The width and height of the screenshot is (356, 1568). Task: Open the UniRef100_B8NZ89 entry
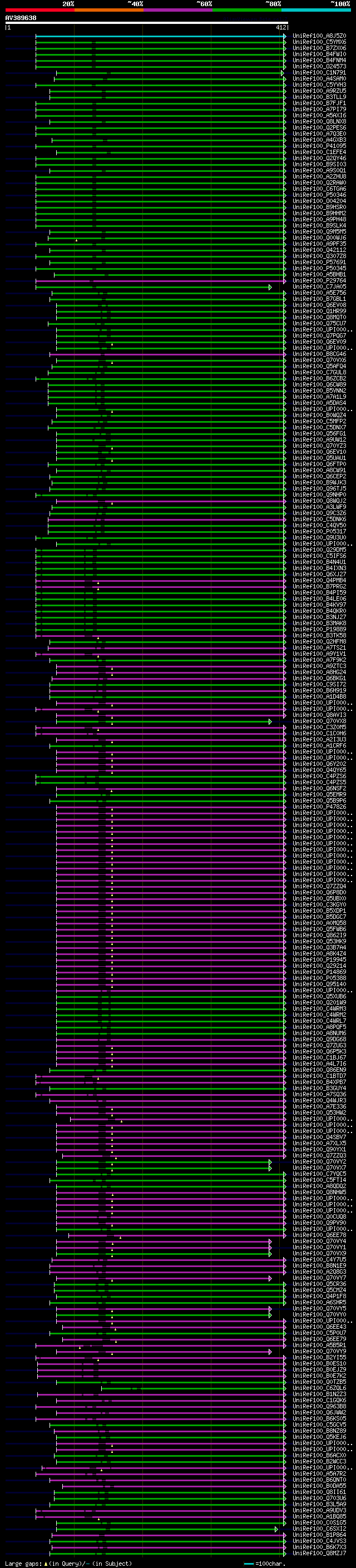tap(319, 1432)
